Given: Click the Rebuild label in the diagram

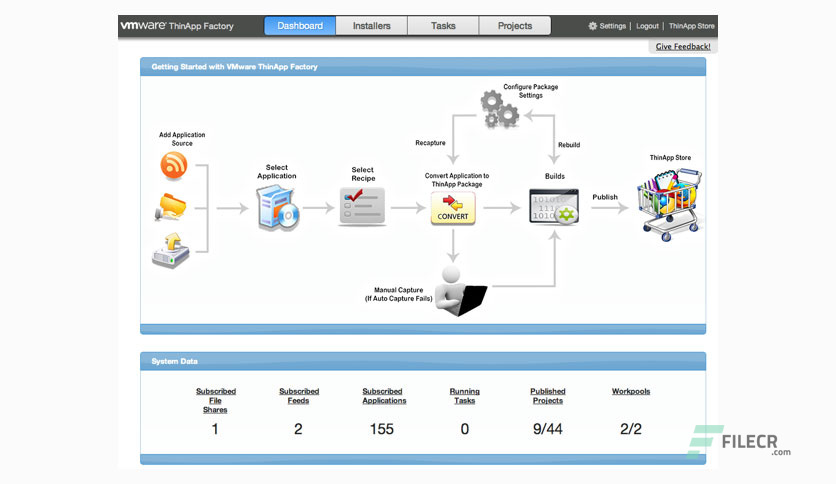Looking at the screenshot, I should pos(569,145).
